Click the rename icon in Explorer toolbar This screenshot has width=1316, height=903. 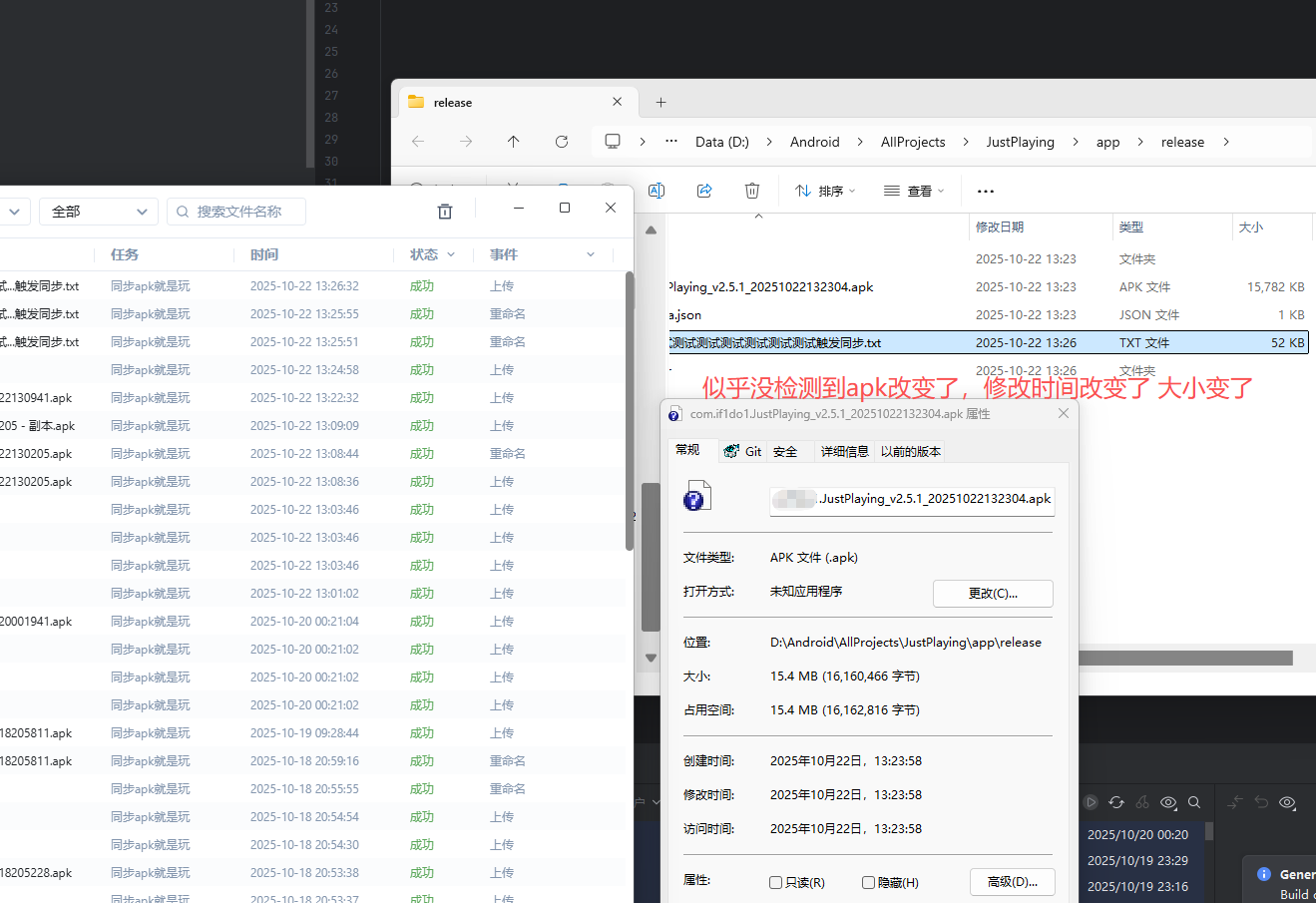coord(657,191)
